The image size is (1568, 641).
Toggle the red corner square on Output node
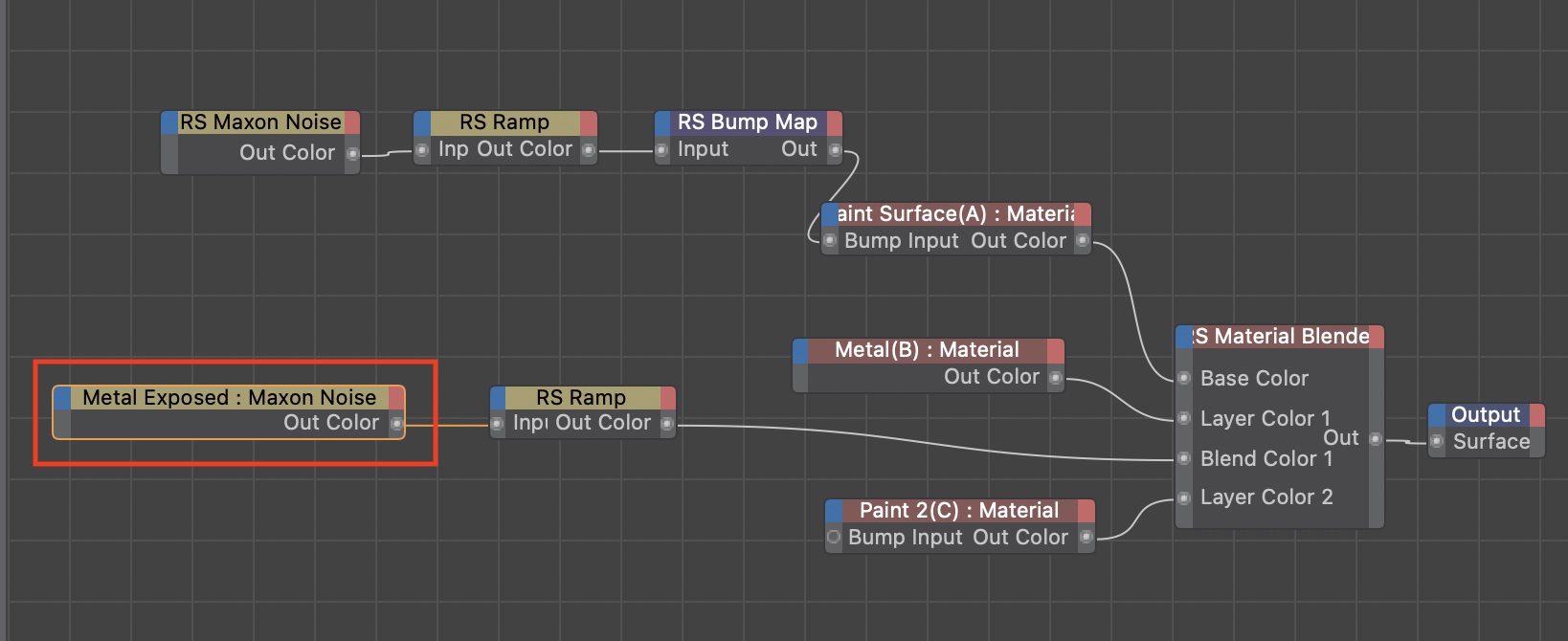[1537, 415]
